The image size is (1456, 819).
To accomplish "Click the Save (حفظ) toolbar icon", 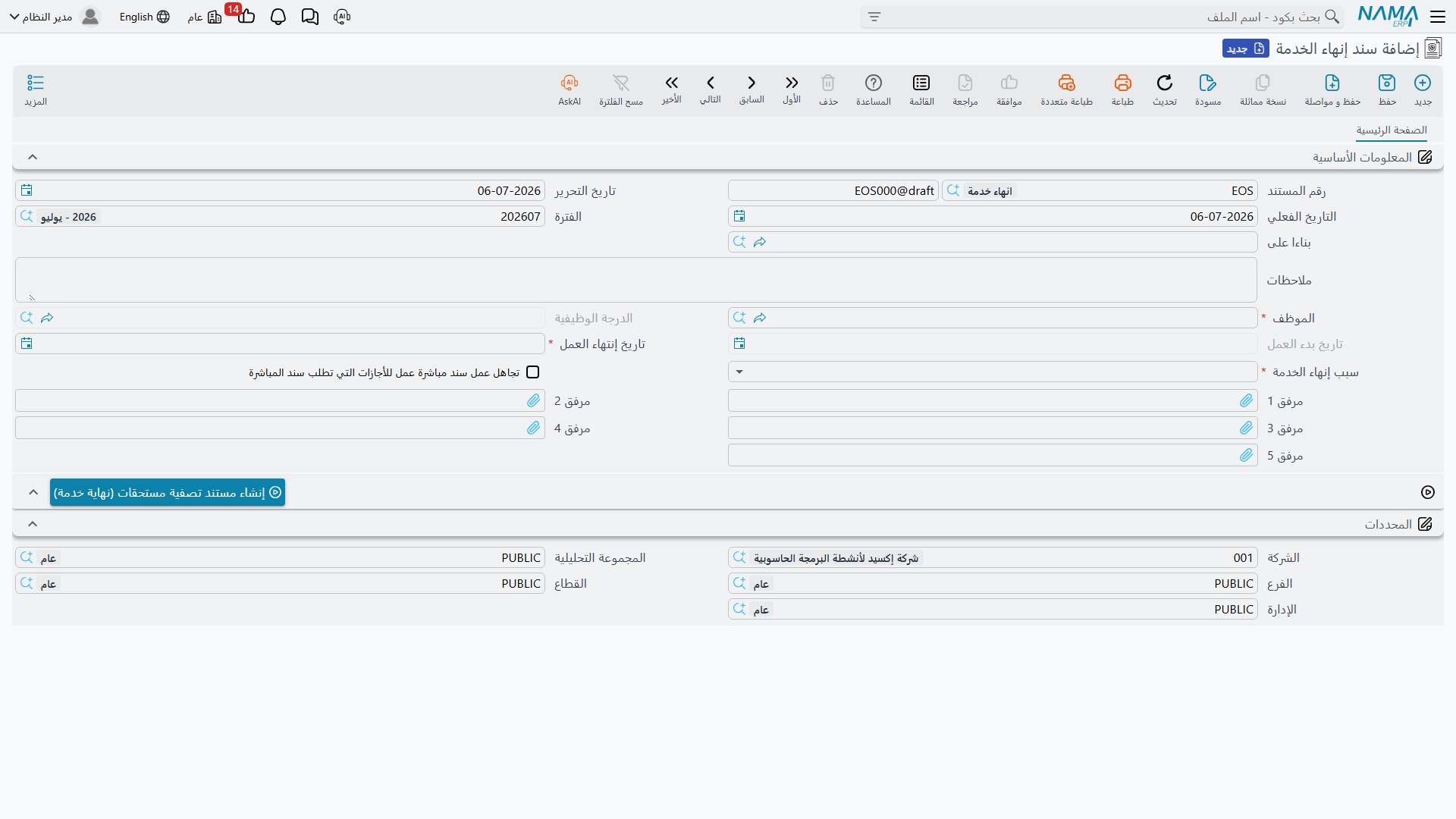I will pyautogui.click(x=1387, y=83).
